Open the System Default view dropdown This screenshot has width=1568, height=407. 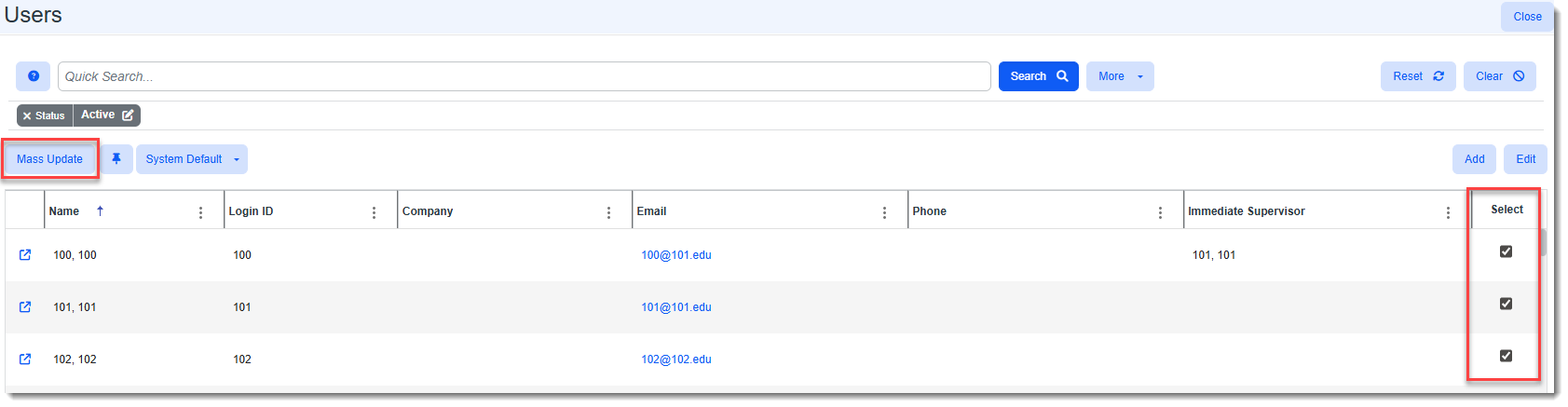192,159
